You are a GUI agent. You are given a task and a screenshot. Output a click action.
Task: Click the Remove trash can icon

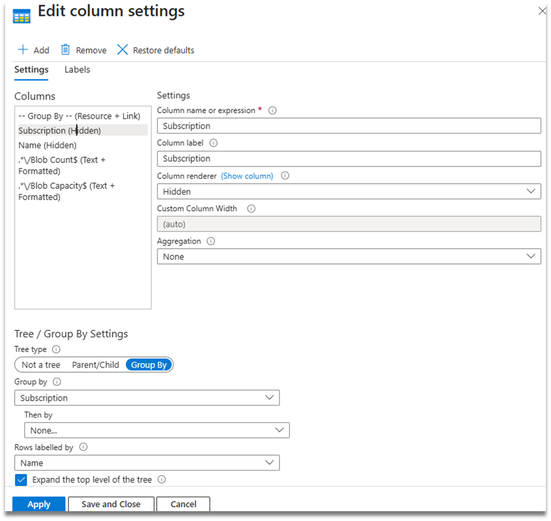pyautogui.click(x=65, y=50)
